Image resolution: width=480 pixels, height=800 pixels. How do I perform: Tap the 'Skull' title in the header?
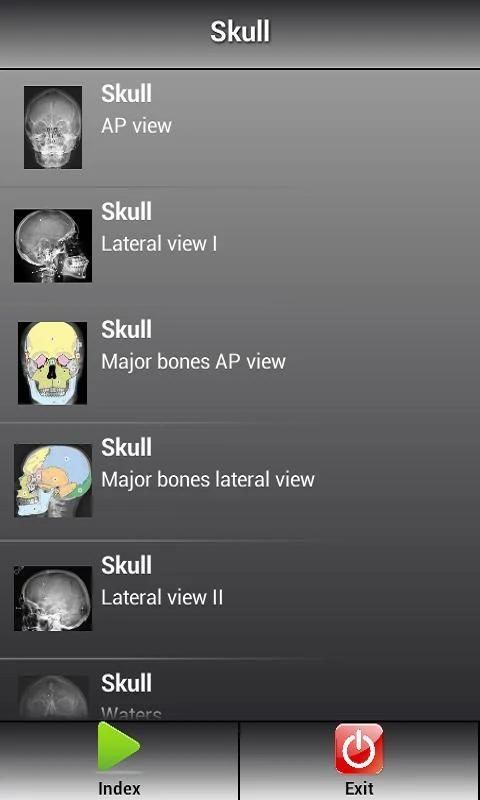coord(240,32)
